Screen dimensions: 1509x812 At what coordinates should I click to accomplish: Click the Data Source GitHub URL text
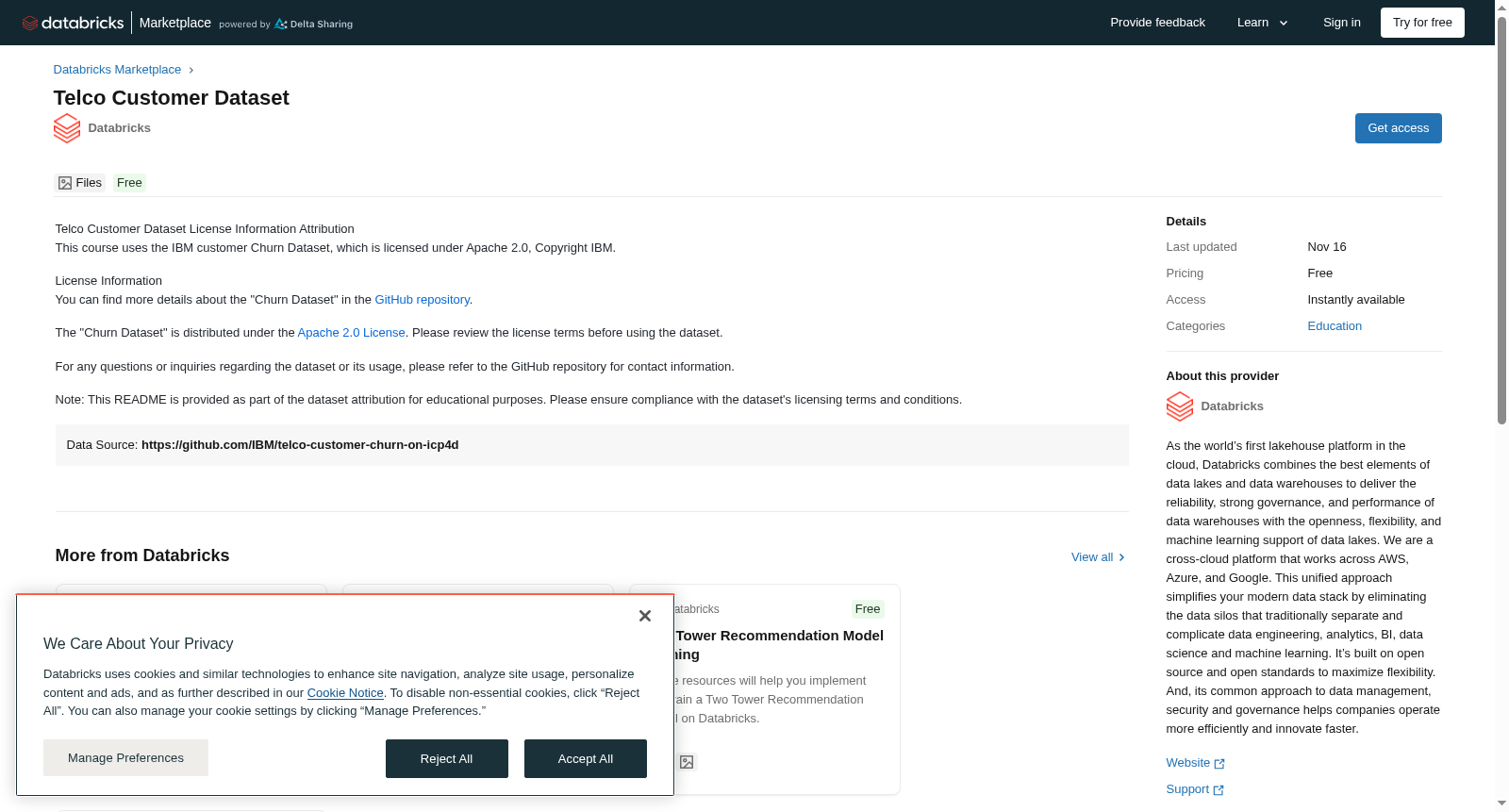pos(300,445)
